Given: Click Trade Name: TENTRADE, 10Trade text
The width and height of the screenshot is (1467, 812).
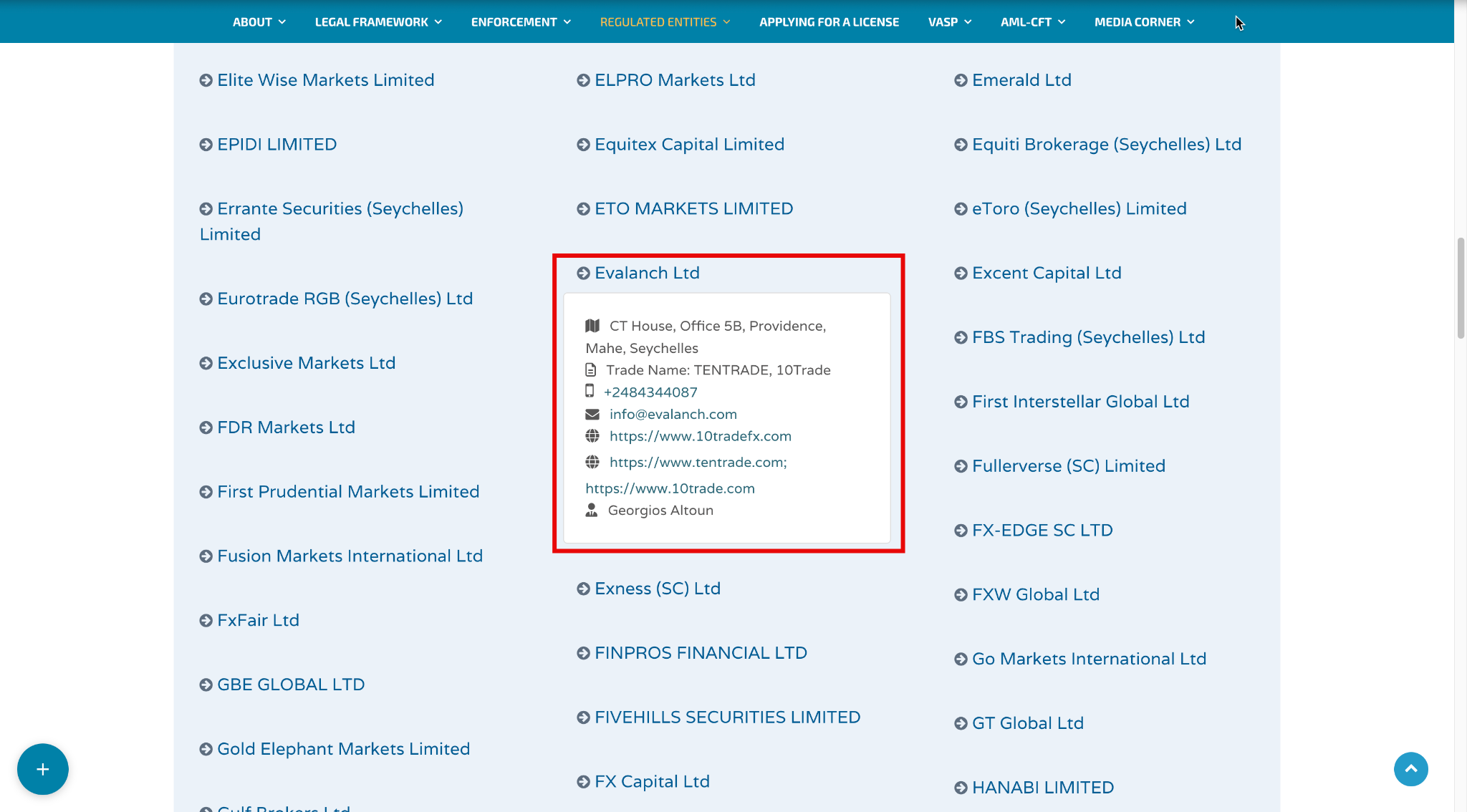Looking at the screenshot, I should pyautogui.click(x=718, y=370).
